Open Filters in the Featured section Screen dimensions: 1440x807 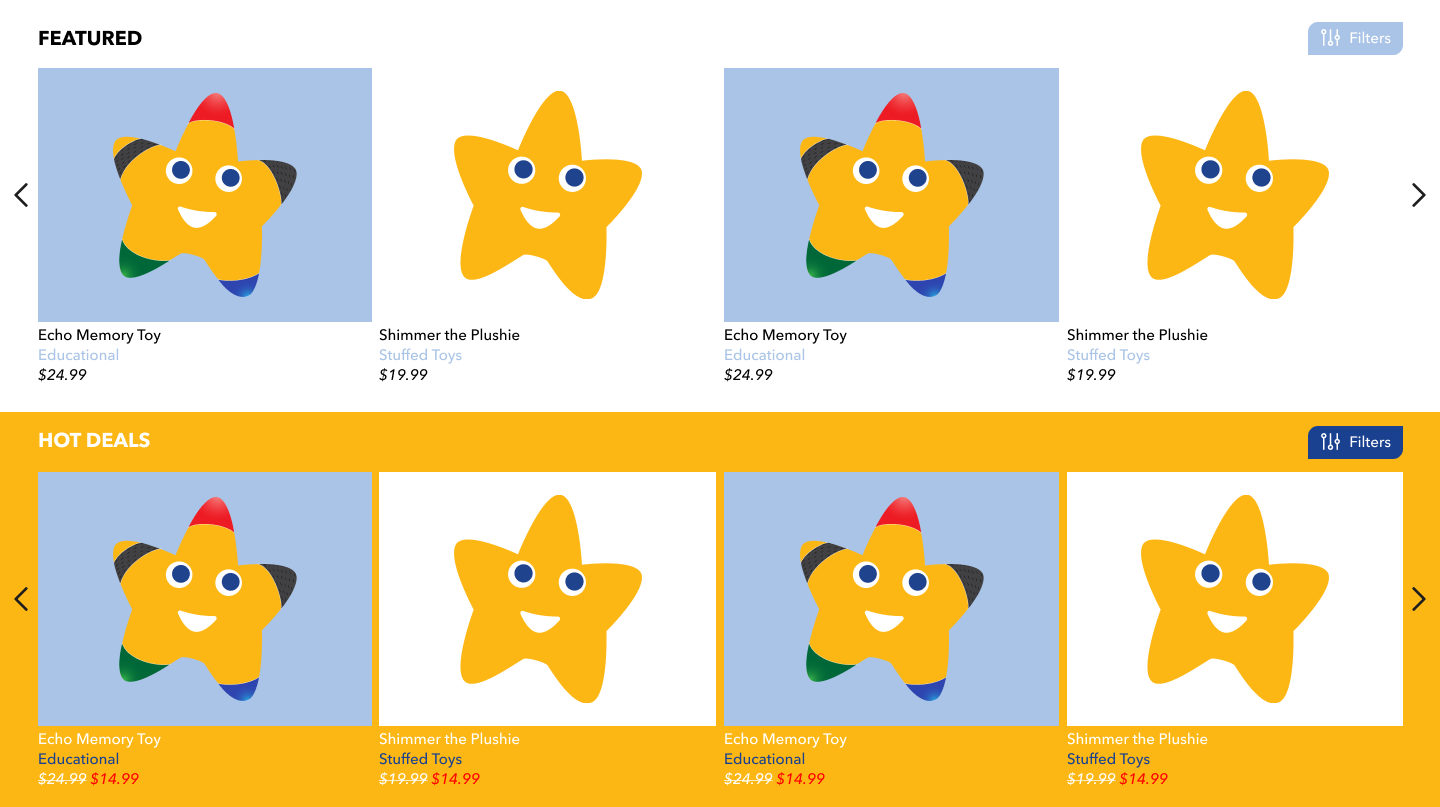click(x=1355, y=38)
